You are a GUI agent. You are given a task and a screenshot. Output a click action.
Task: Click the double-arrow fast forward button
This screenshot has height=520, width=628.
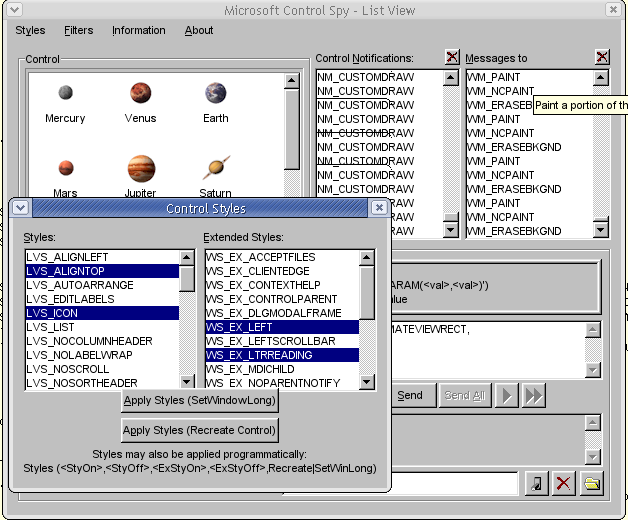coord(534,395)
